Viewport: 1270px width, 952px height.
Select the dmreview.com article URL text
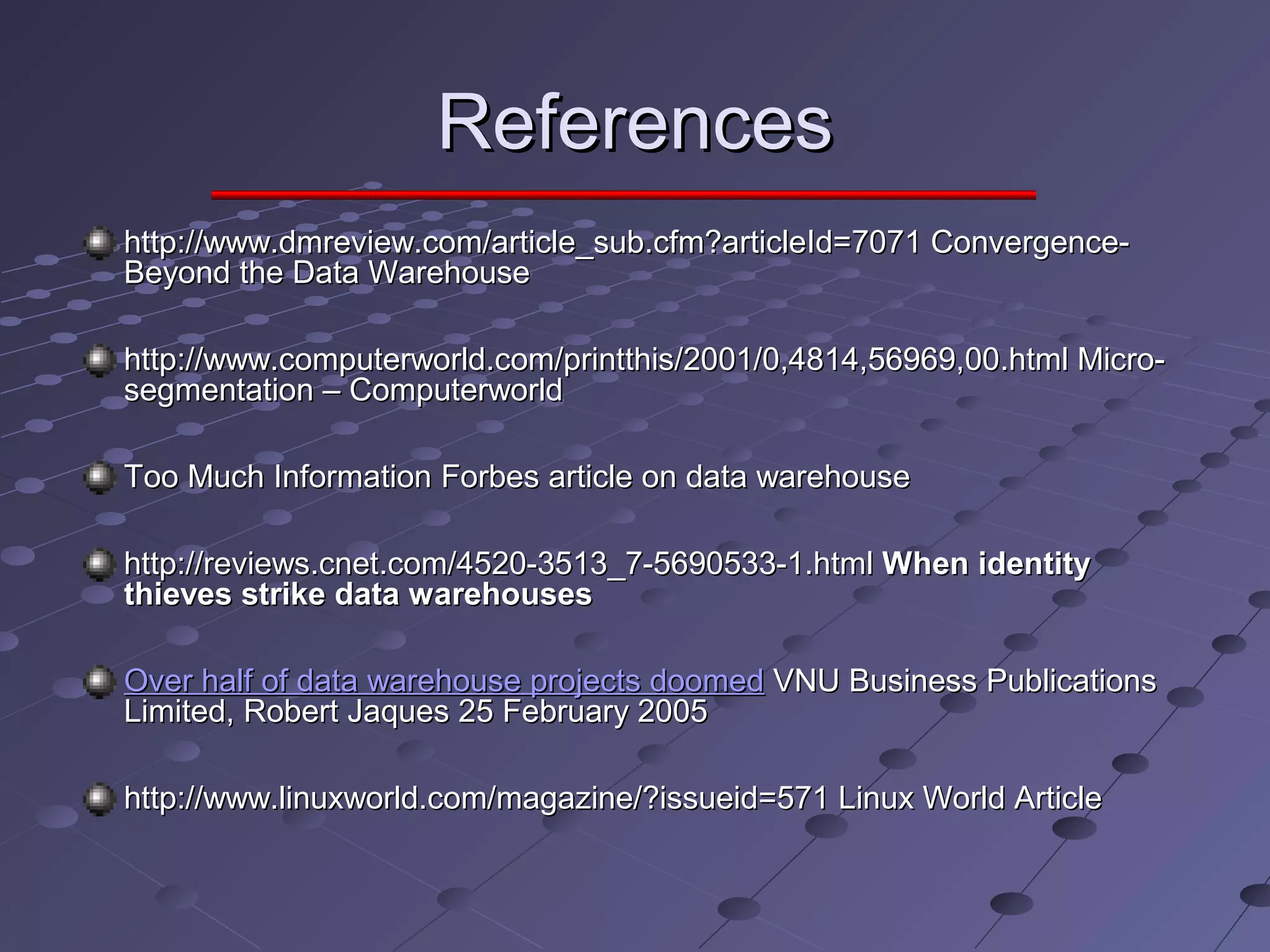point(522,242)
